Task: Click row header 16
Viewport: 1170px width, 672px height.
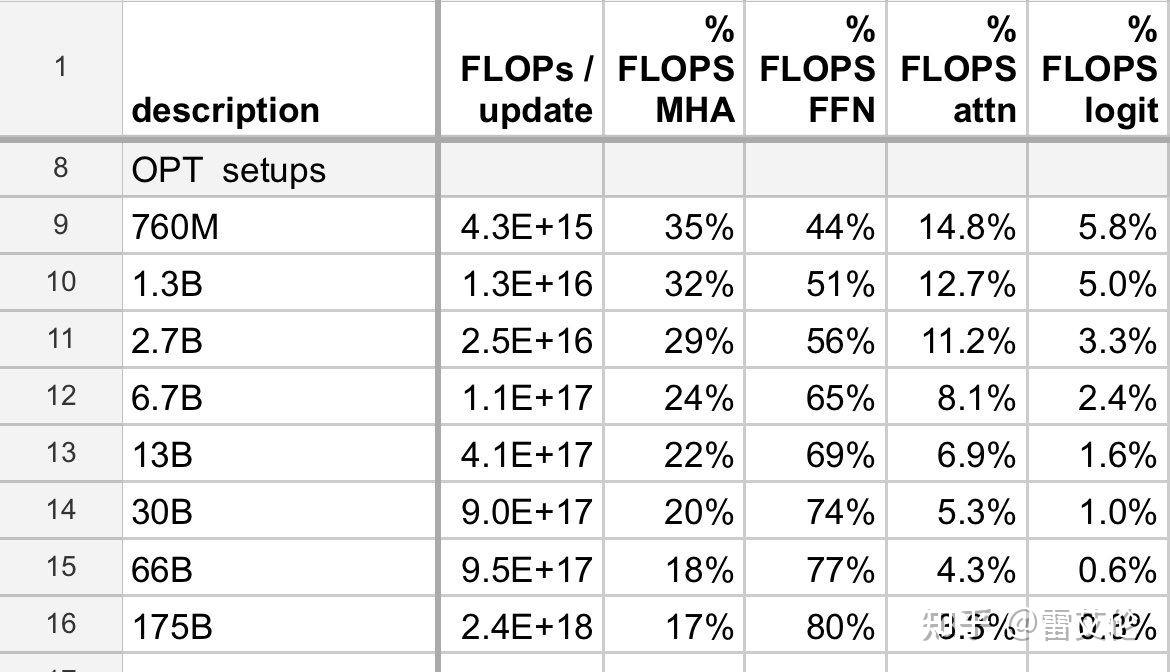Action: pos(60,625)
